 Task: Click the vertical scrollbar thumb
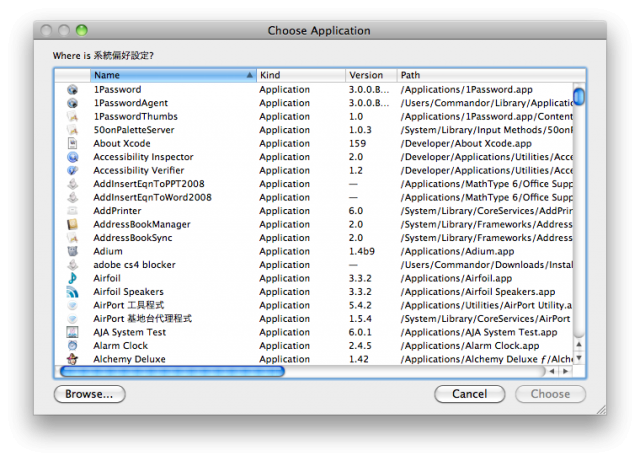[x=579, y=96]
